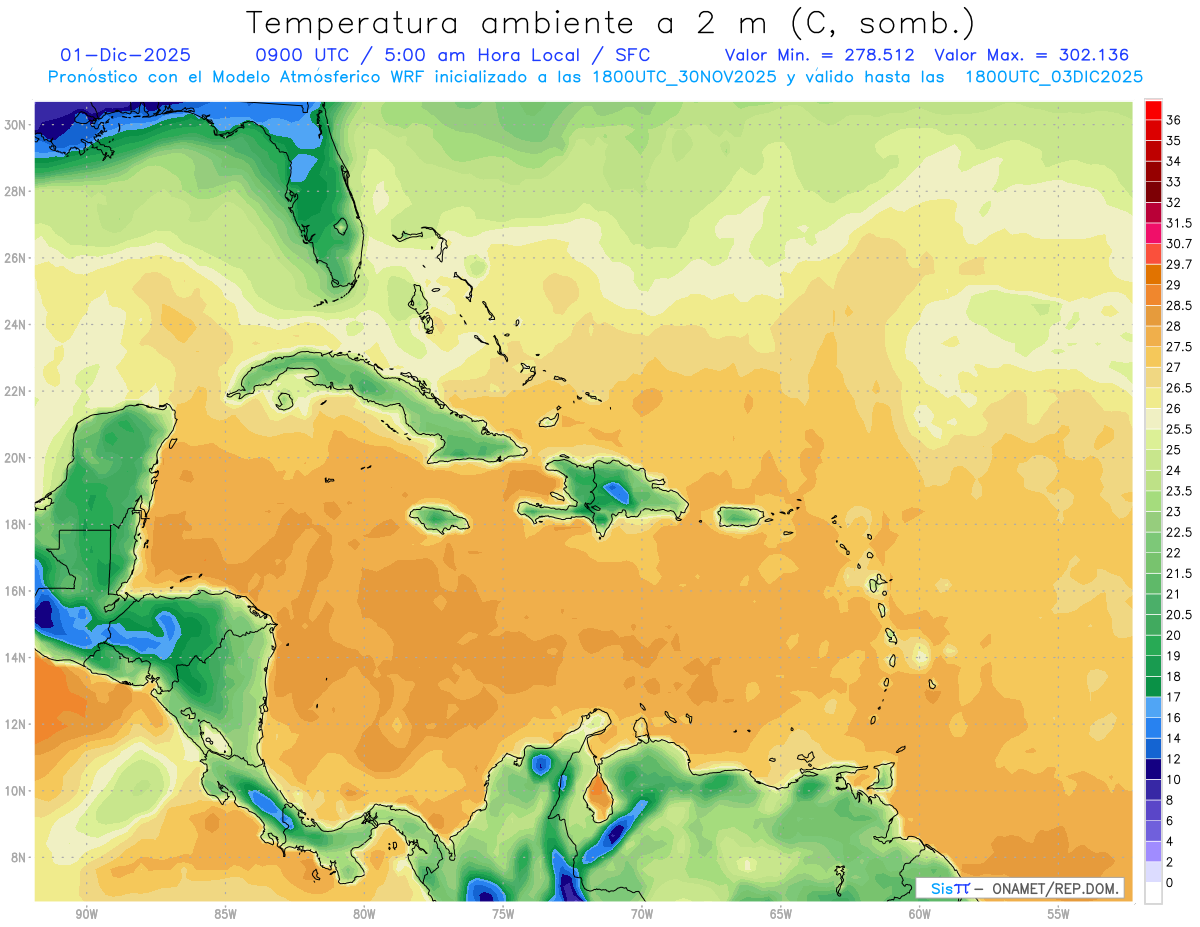Click the "32" value on the color scale
Viewport: 1200px width, 927px height.
tap(1174, 203)
